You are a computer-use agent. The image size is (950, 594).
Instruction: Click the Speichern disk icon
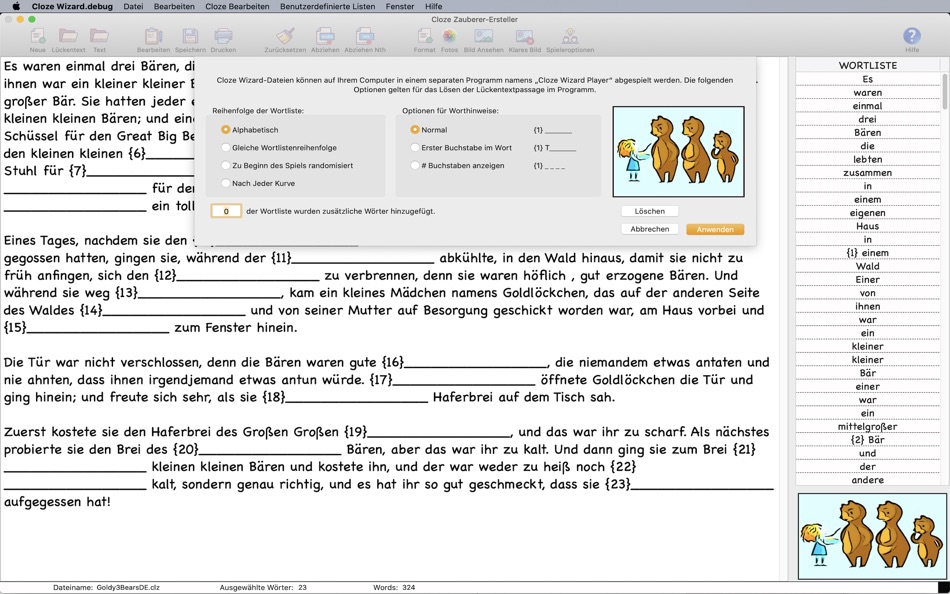[190, 36]
